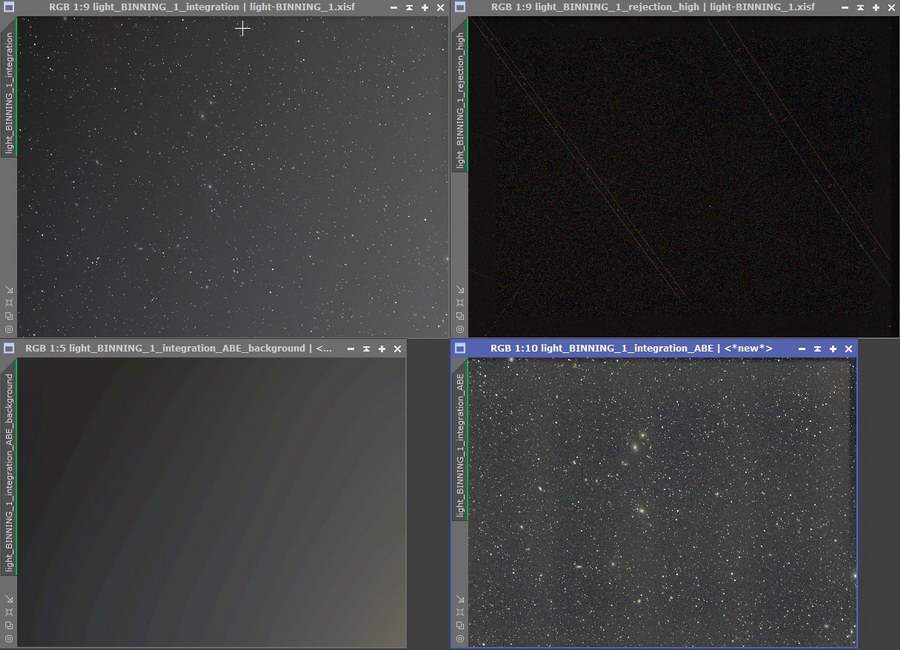Click concentric circle icon in integration_ABE window
Viewport: 900px width, 650px height.
pyautogui.click(x=460, y=638)
